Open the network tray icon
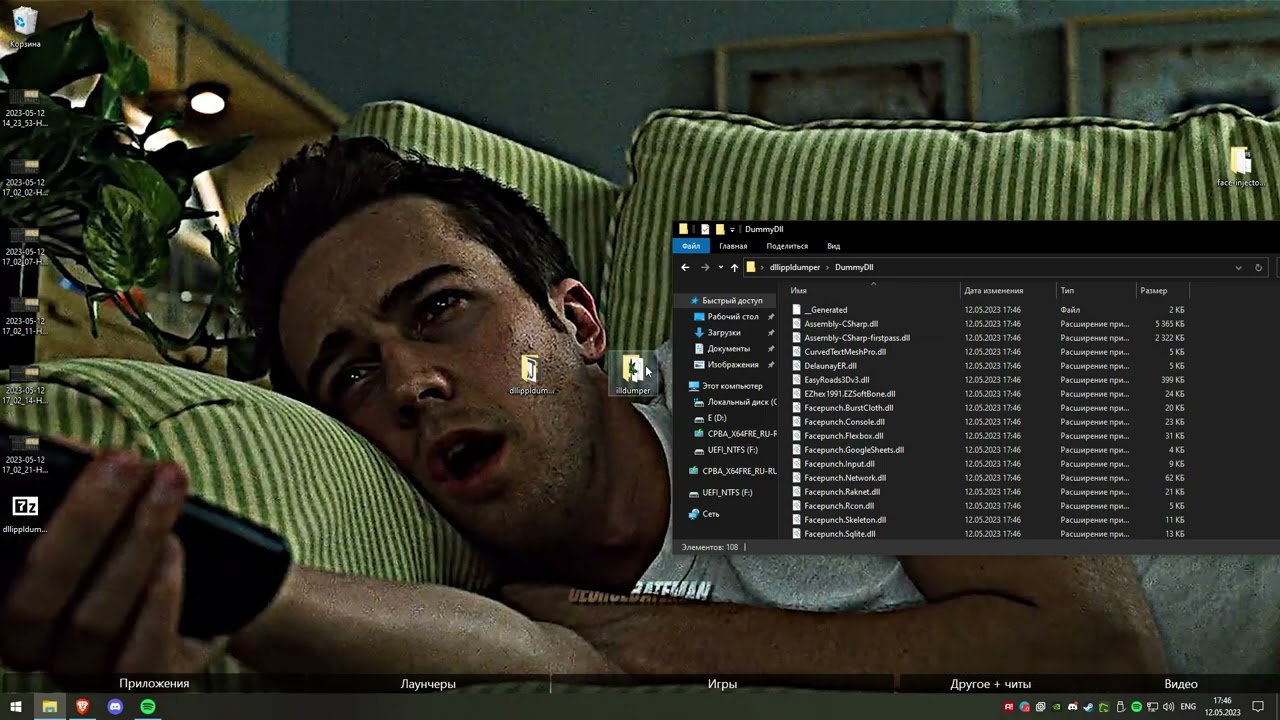The height and width of the screenshot is (720, 1280). click(1152, 707)
